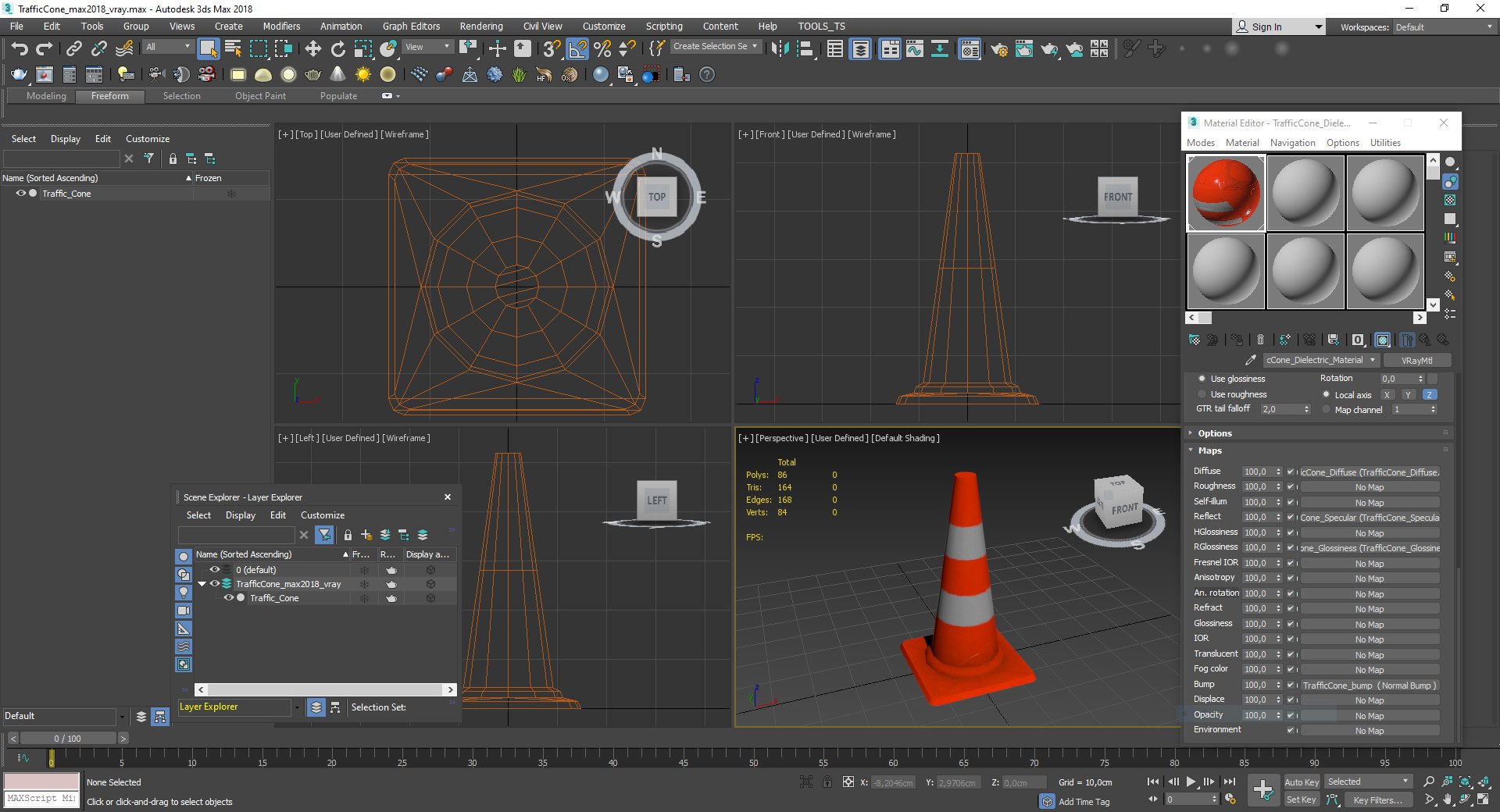Viewport: 1500px width, 812px height.
Task: Click the time slider showing 0 / 100
Action: (68, 739)
